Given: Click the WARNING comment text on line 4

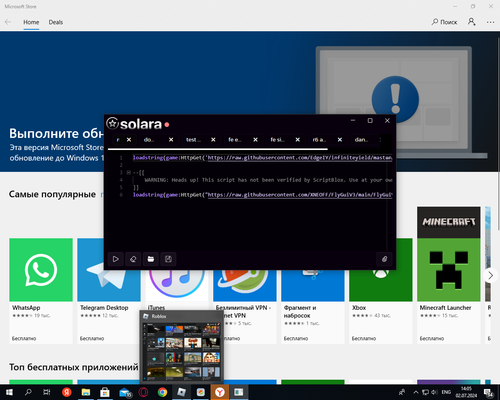Looking at the screenshot, I should 268,180.
